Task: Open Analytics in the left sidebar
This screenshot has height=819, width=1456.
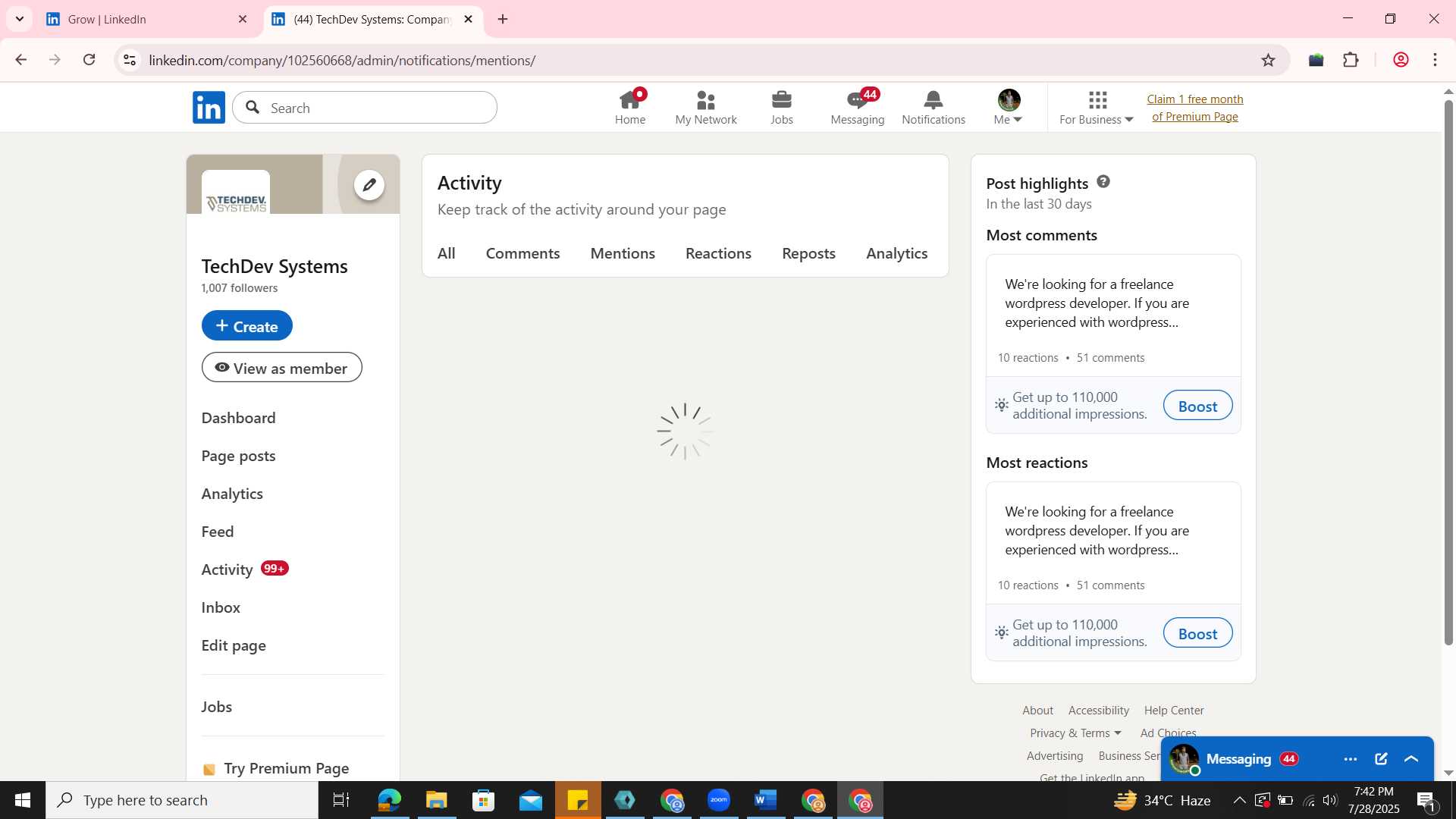Action: tap(232, 494)
